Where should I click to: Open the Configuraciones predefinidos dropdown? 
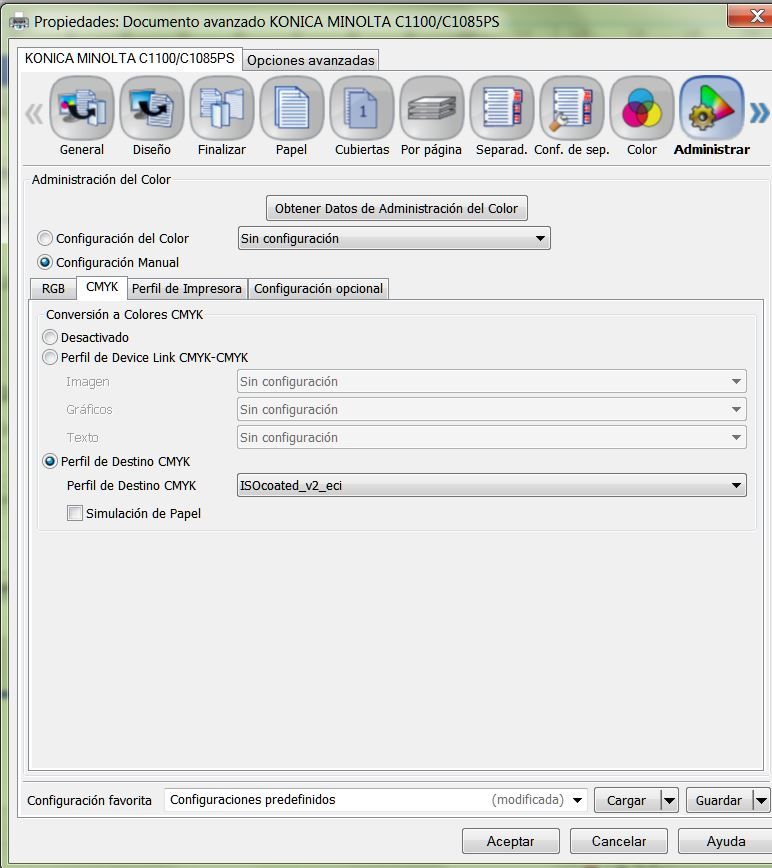click(376, 800)
